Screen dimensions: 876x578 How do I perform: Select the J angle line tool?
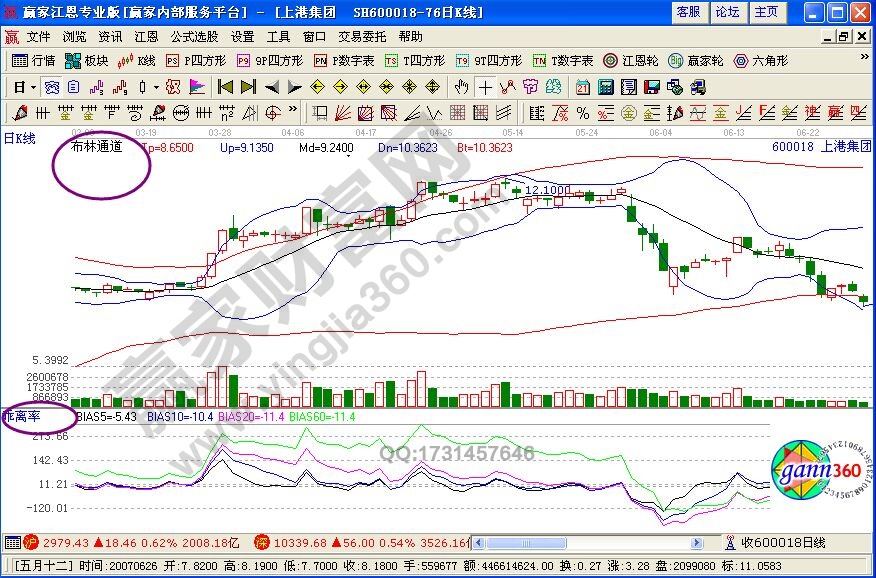744,113
